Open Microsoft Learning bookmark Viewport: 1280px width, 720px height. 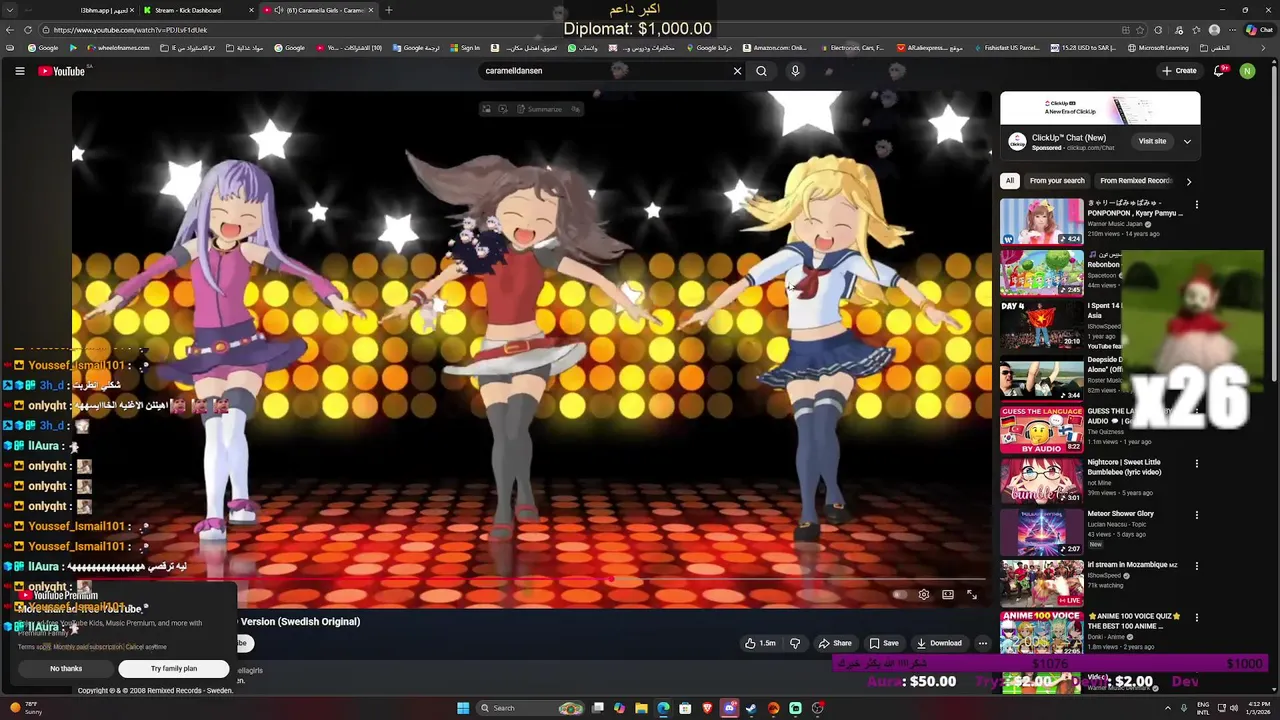pyautogui.click(x=1158, y=48)
